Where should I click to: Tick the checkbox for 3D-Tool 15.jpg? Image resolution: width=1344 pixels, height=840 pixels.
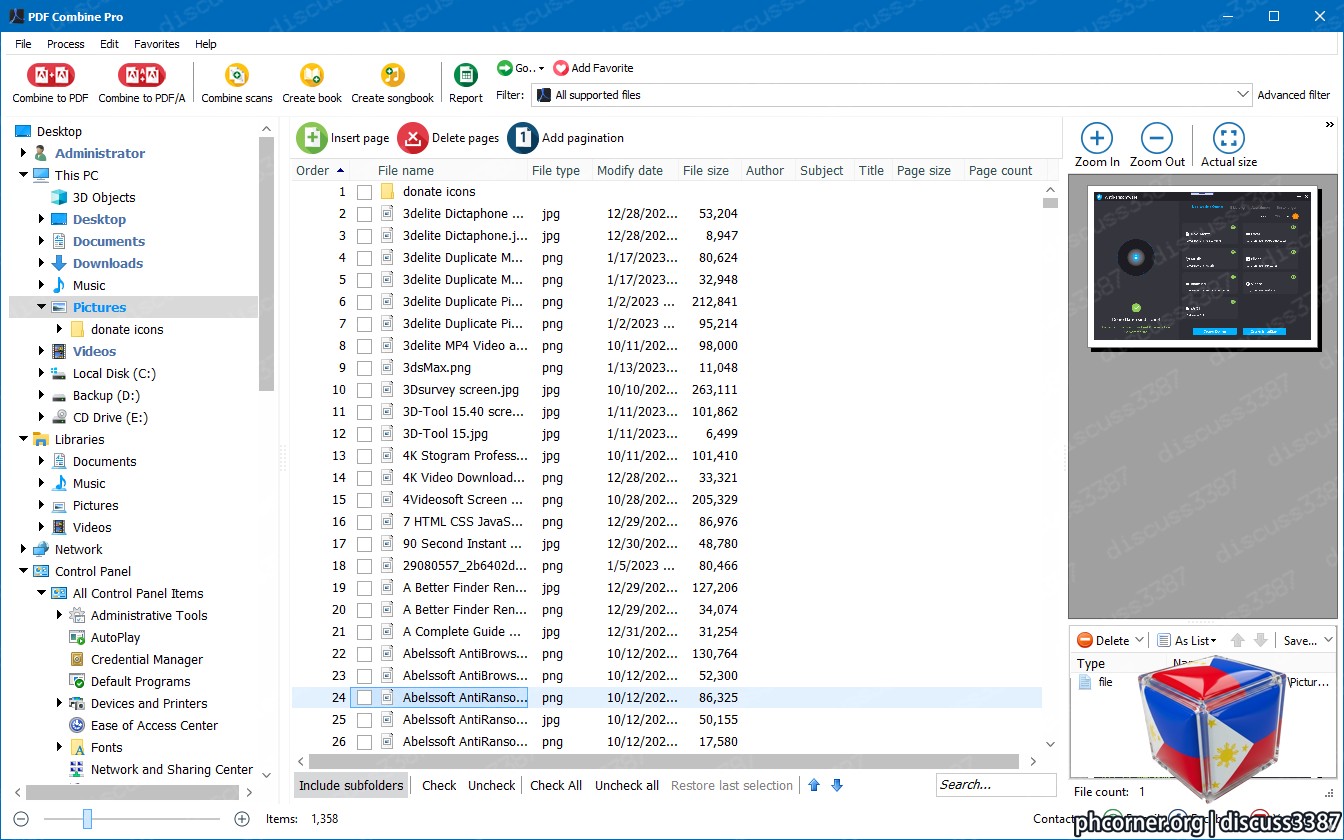pyautogui.click(x=364, y=434)
